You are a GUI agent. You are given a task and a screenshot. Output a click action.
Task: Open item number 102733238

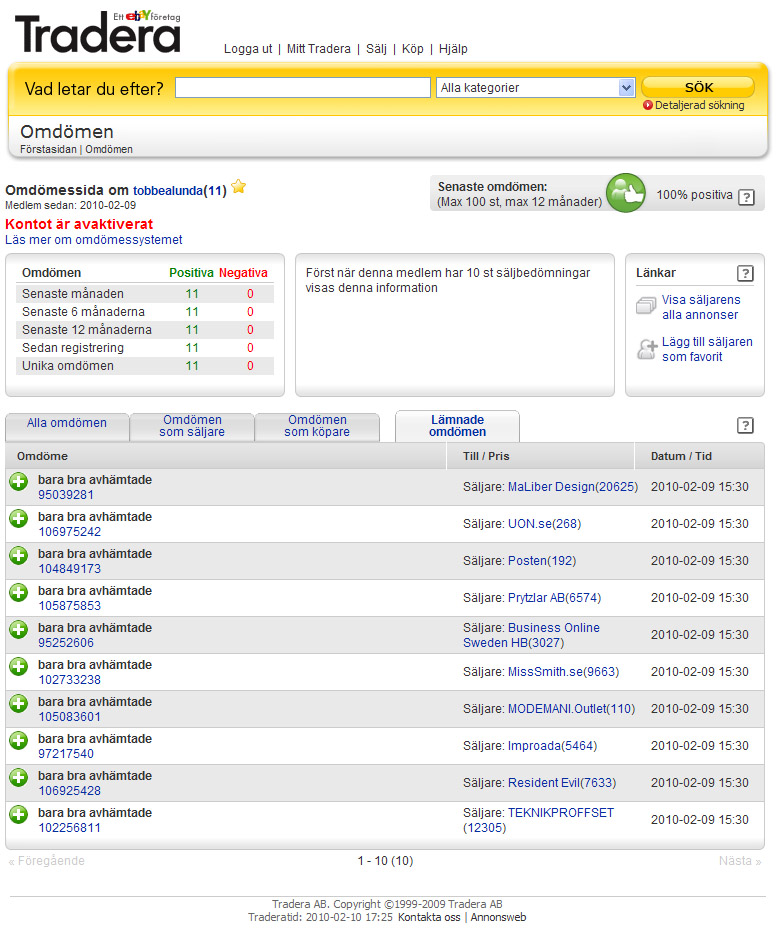[x=70, y=680]
